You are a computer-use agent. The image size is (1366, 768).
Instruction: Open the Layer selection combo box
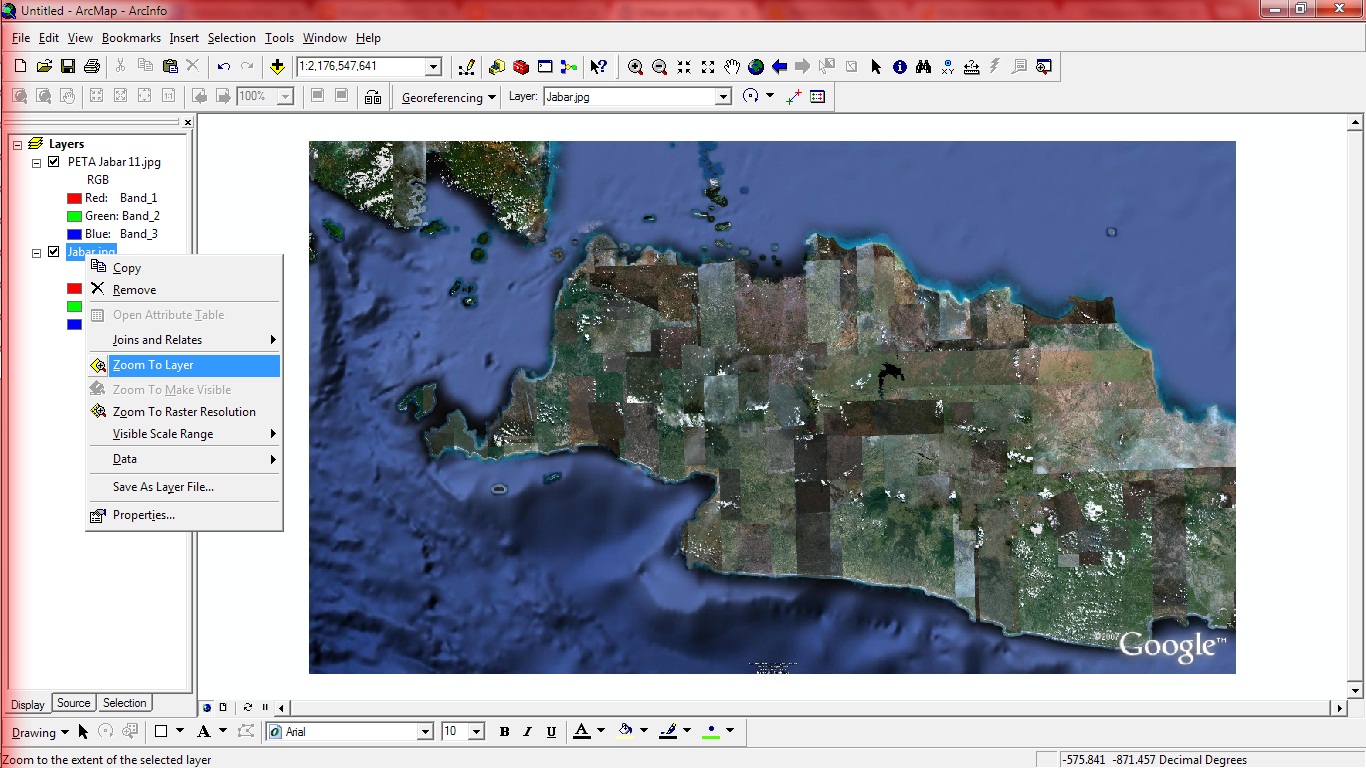tap(723, 97)
